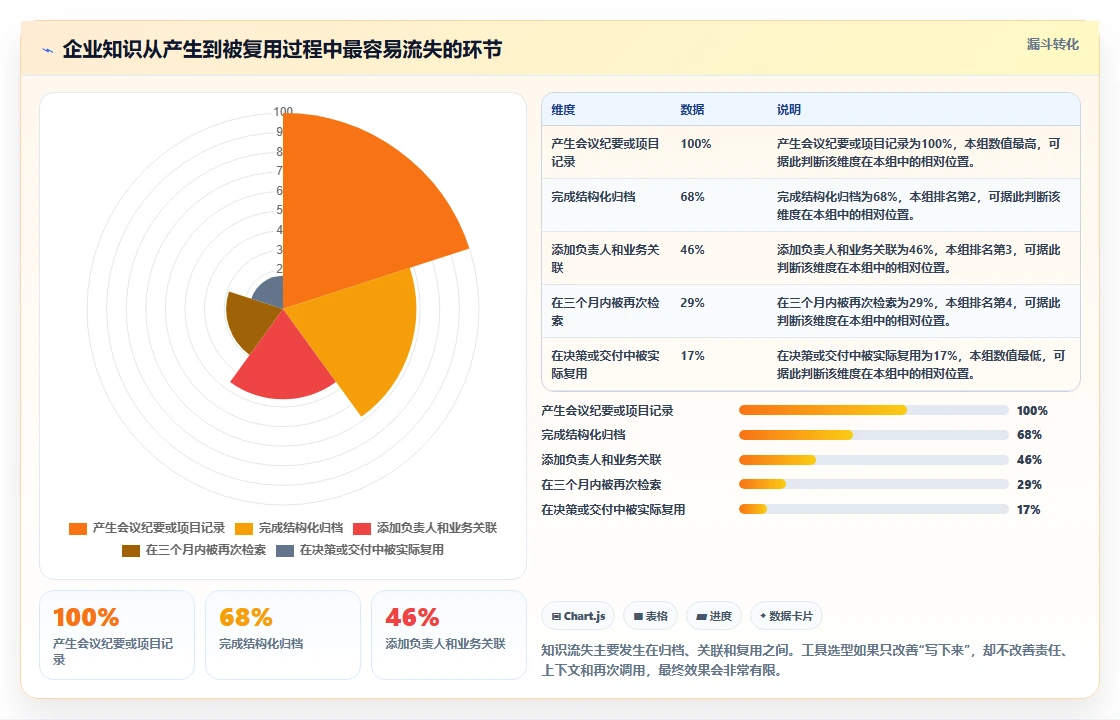Click the title 企业知识从产生到被复用过程中最容易流失的环节
This screenshot has width=1120, height=720.
click(282, 49)
